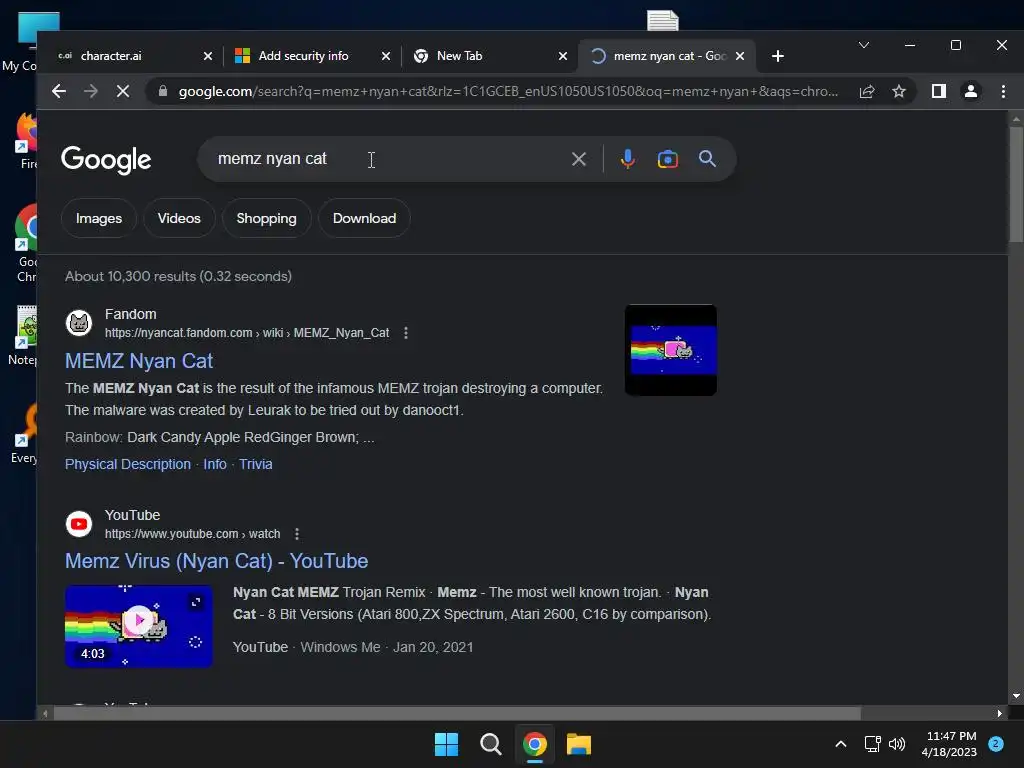Jump to Physical Description section
Image resolution: width=1024 pixels, height=768 pixels.
pos(128,464)
